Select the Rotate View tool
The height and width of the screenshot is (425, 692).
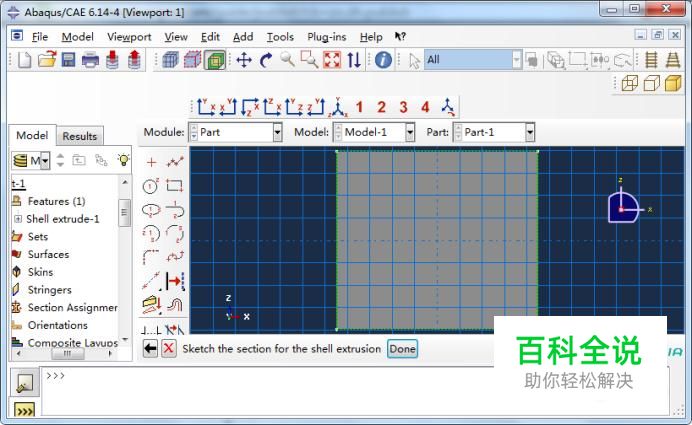tap(266, 60)
